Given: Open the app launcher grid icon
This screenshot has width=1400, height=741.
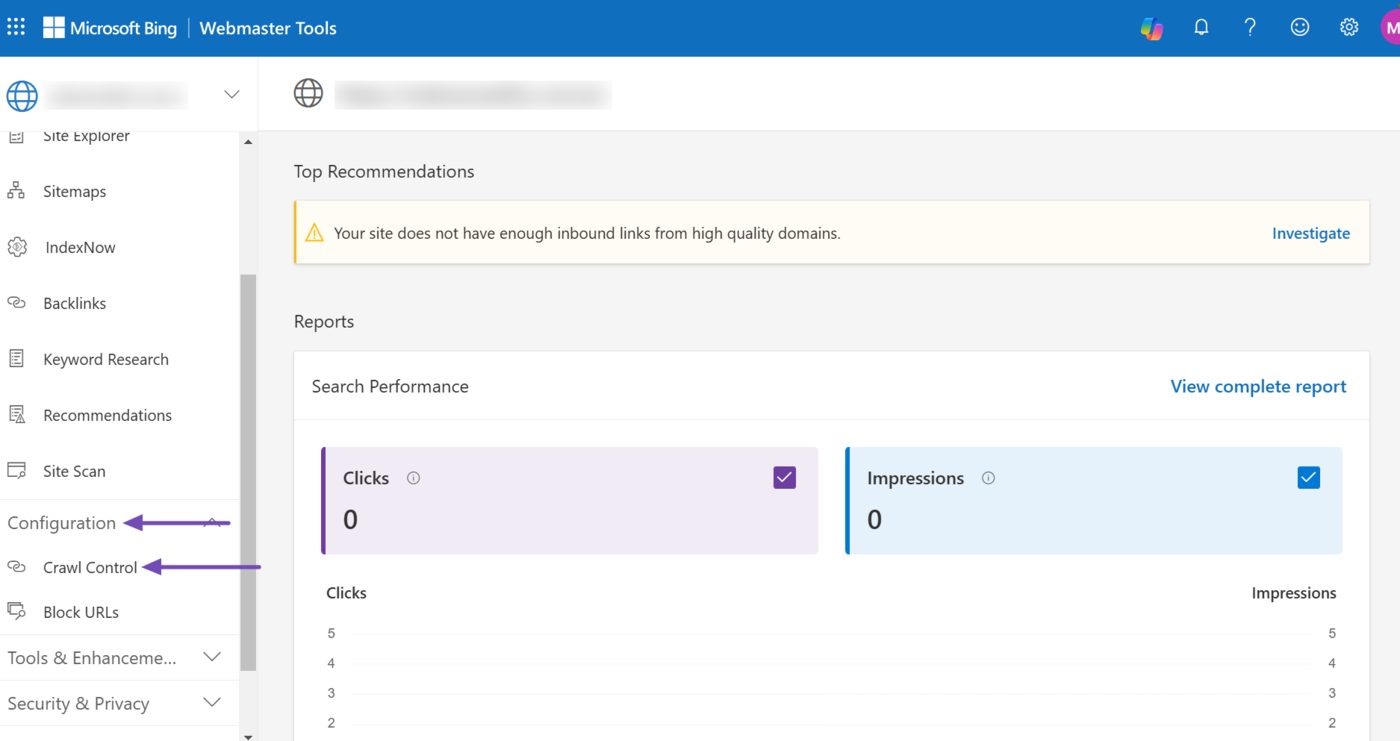Looking at the screenshot, I should 16,27.
